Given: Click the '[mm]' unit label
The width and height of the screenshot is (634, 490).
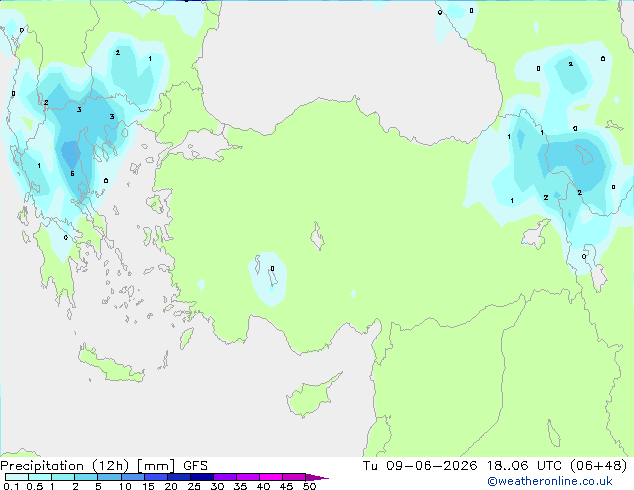Looking at the screenshot, I should tap(156, 466).
